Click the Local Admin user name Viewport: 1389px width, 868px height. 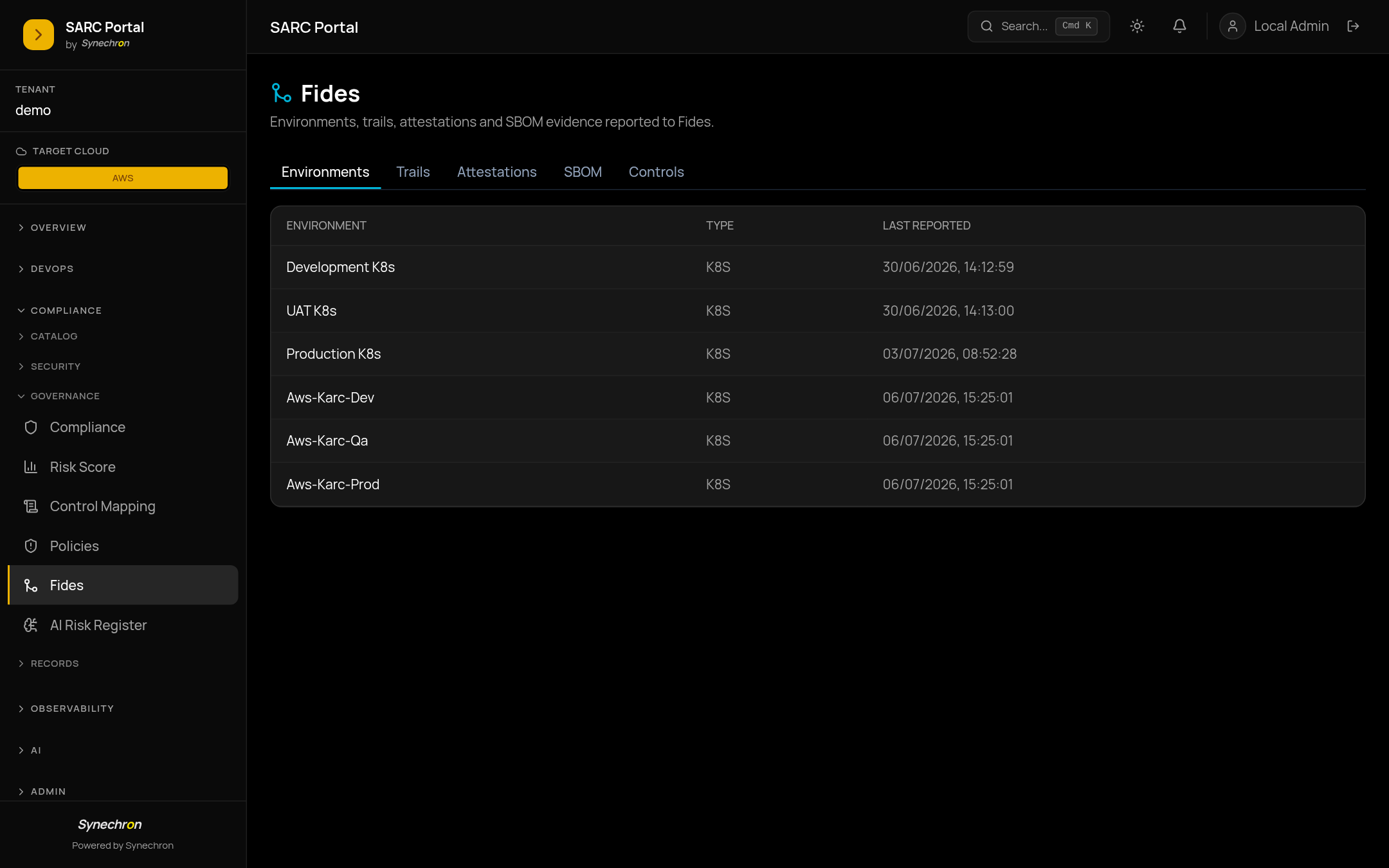click(x=1291, y=26)
